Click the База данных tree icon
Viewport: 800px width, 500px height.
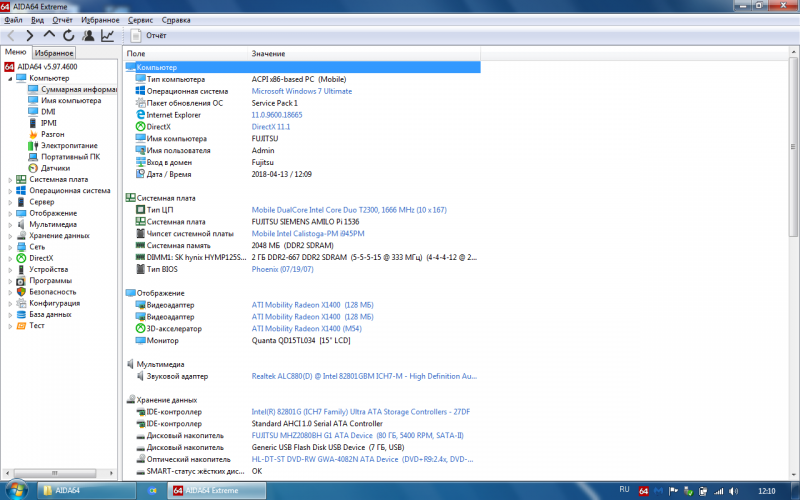(x=21, y=314)
